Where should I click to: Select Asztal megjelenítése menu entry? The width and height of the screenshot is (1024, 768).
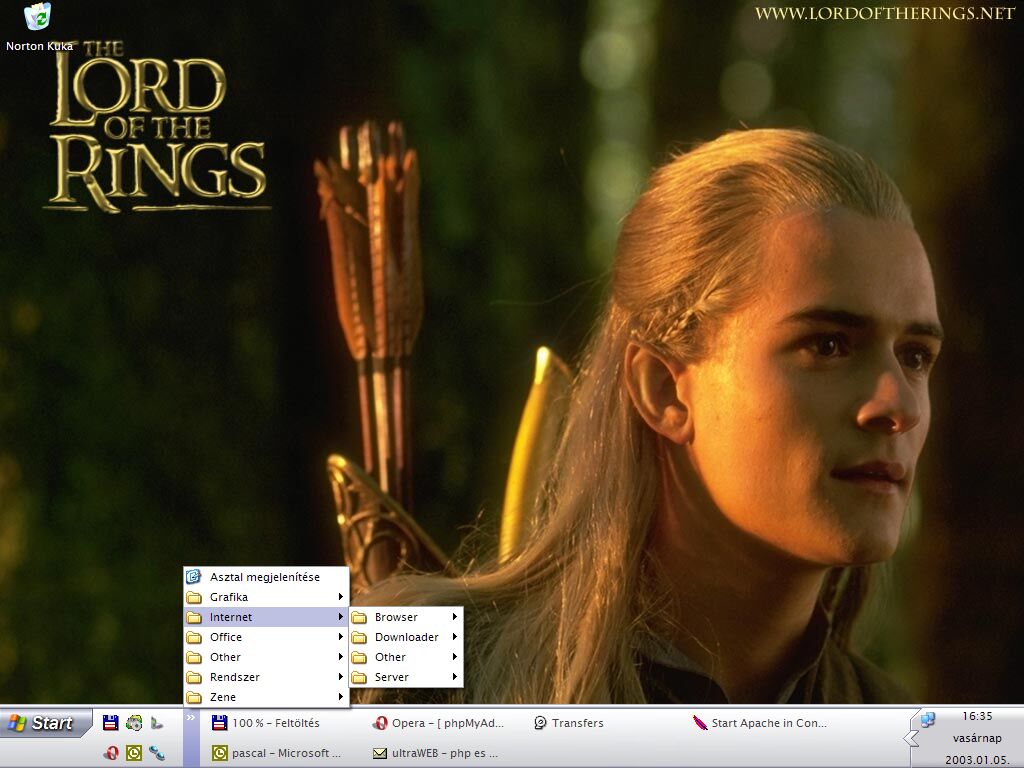click(265, 577)
